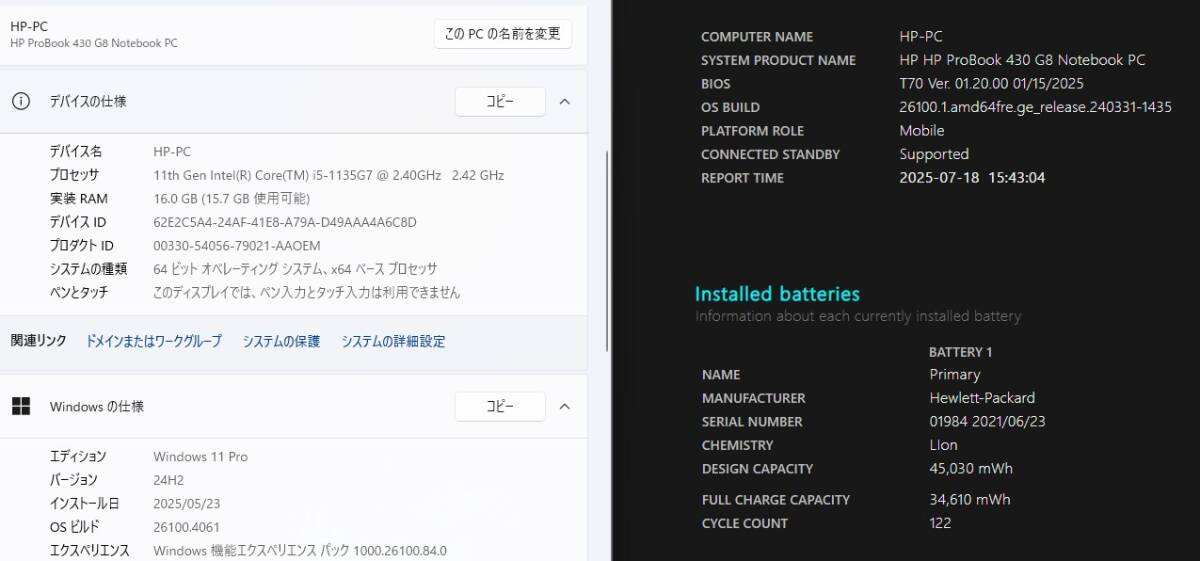
Task: Select the pen and touch availability text
Action: 307,292
